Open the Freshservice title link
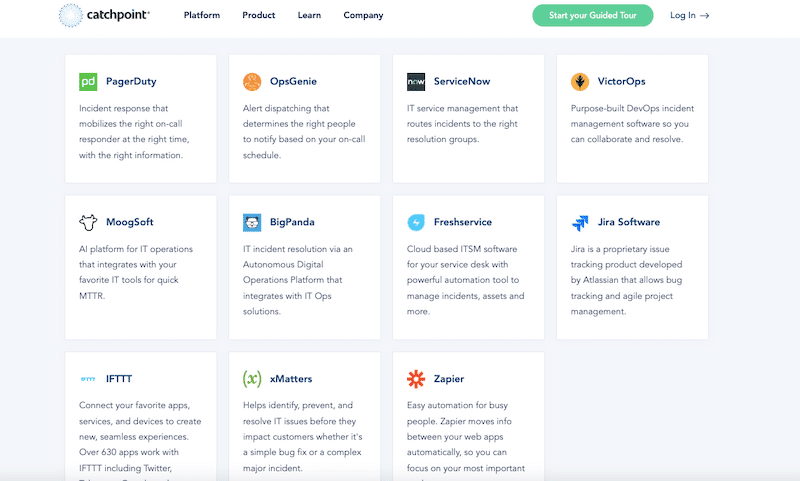Viewport: 800px width, 481px height. click(x=463, y=222)
